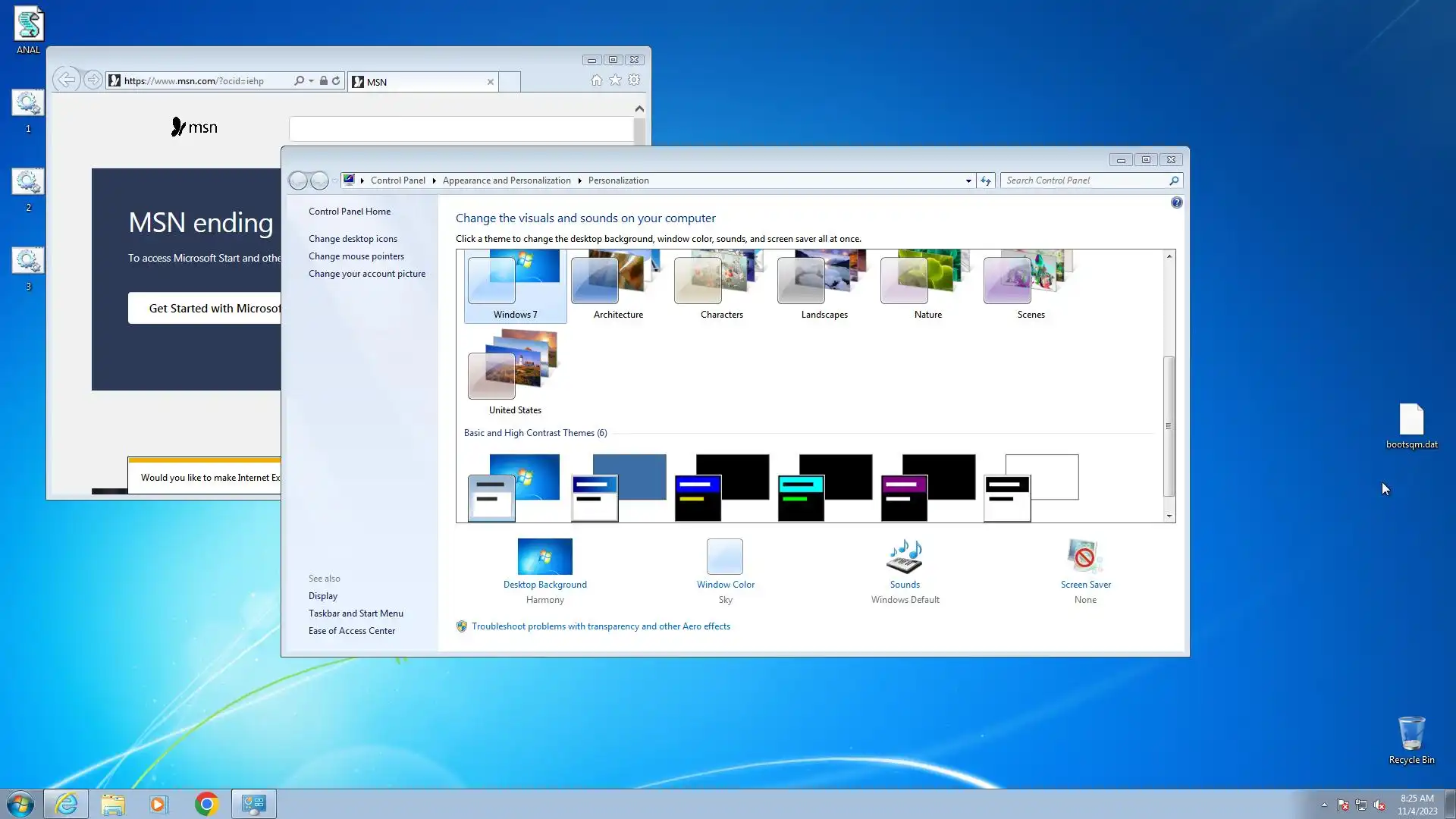This screenshot has height=819, width=1456.
Task: Open Change desktop icons link
Action: click(353, 239)
